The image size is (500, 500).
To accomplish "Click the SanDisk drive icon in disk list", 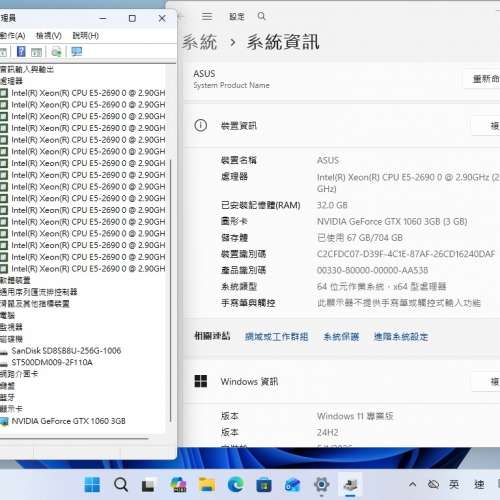I will pyautogui.click(x=4, y=351).
